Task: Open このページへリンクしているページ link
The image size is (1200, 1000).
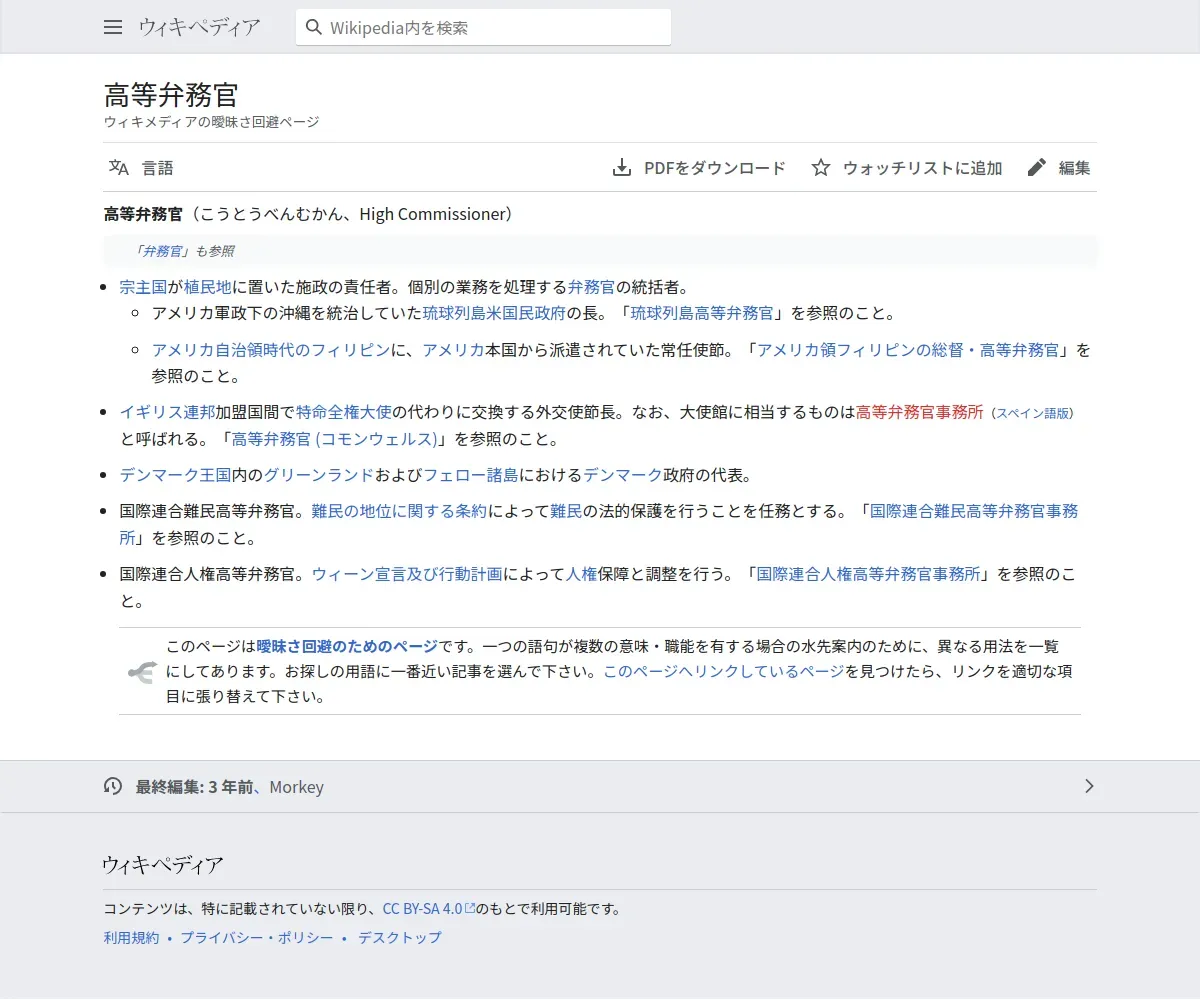Action: pos(723,672)
